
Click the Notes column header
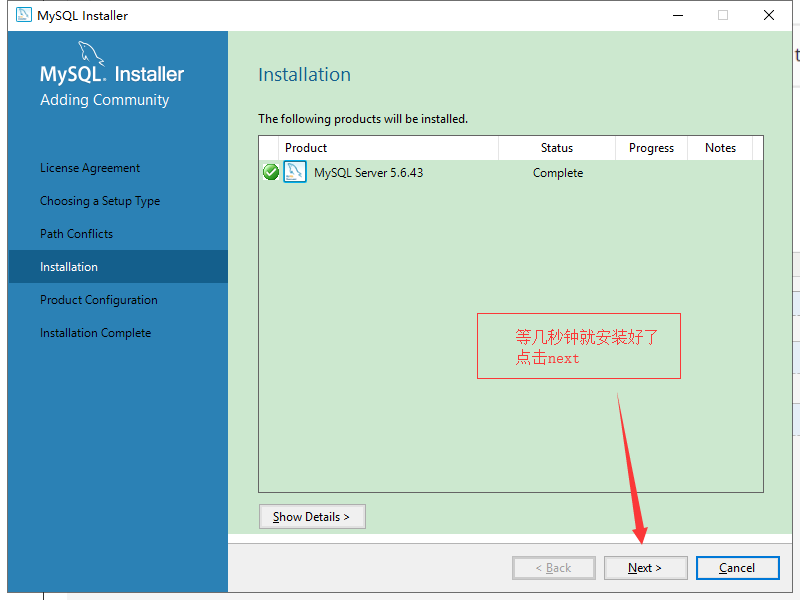720,148
